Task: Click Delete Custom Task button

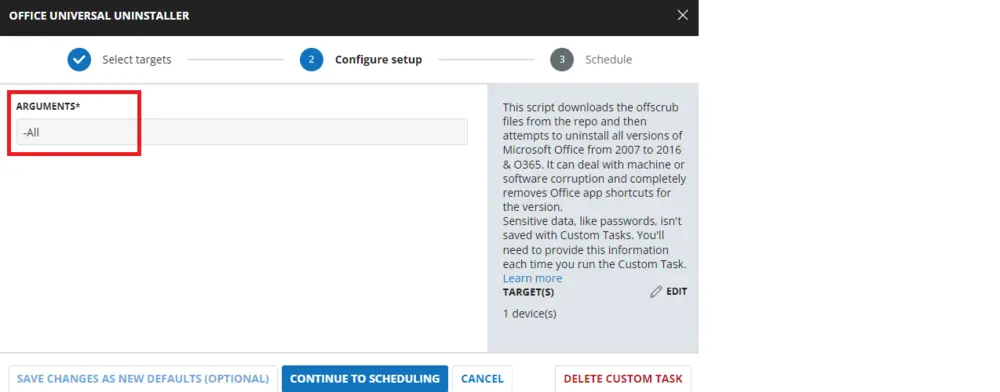Action: (x=622, y=379)
